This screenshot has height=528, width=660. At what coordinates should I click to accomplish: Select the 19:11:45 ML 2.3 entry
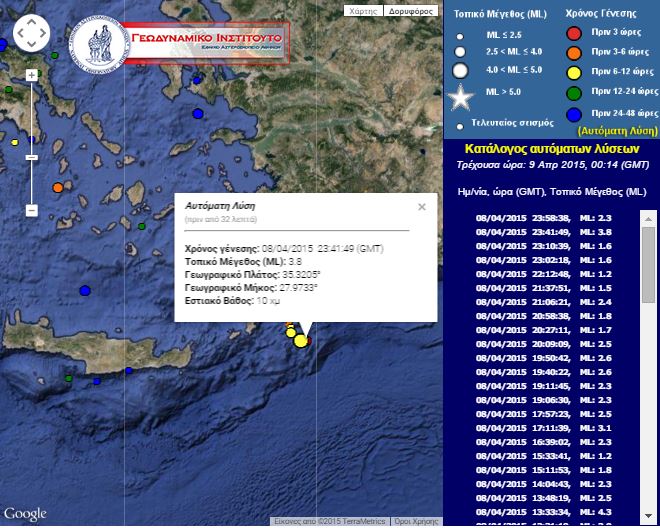543,386
